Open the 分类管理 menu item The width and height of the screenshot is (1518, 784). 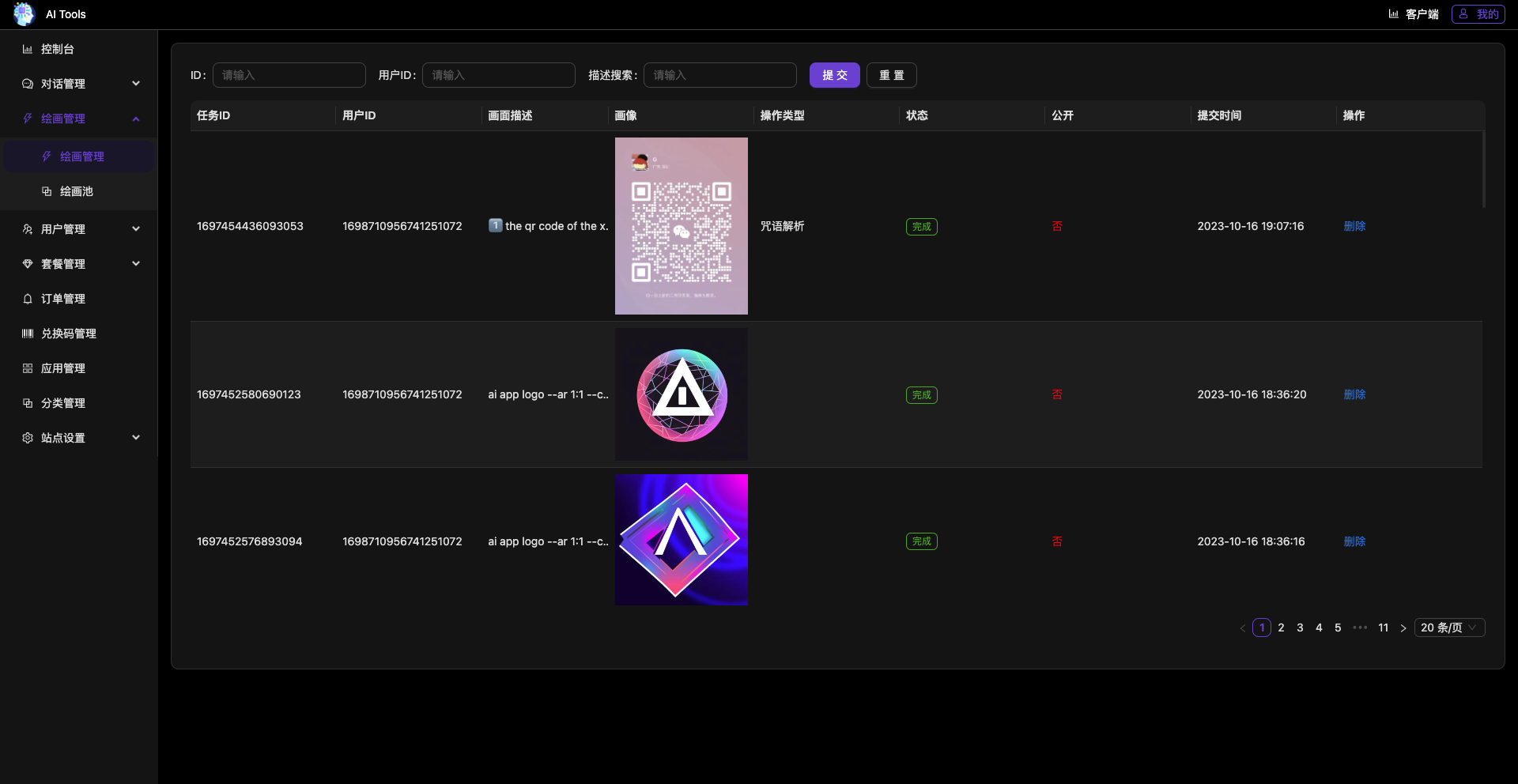[79, 403]
